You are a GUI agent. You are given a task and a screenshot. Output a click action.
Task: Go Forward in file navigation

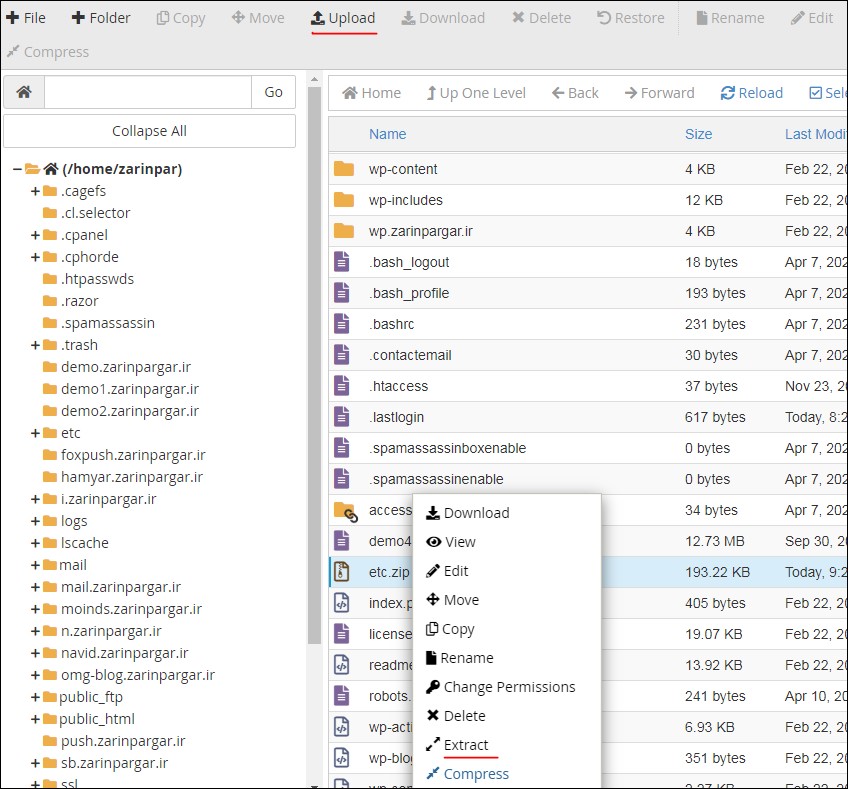[x=659, y=93]
